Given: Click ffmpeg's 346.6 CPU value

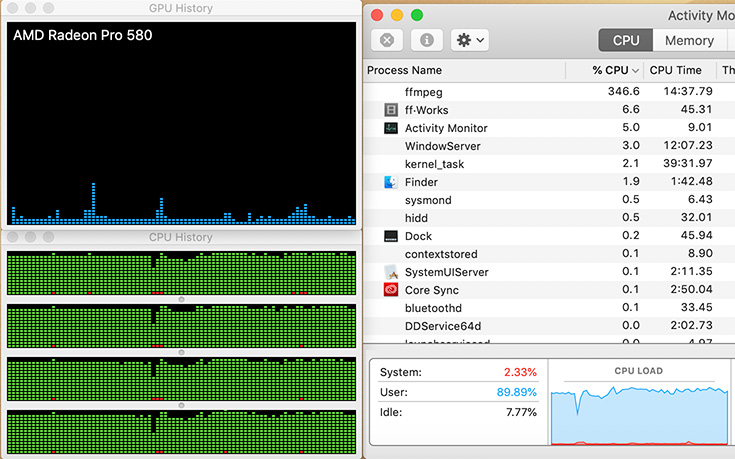Looking at the screenshot, I should coord(623,91).
